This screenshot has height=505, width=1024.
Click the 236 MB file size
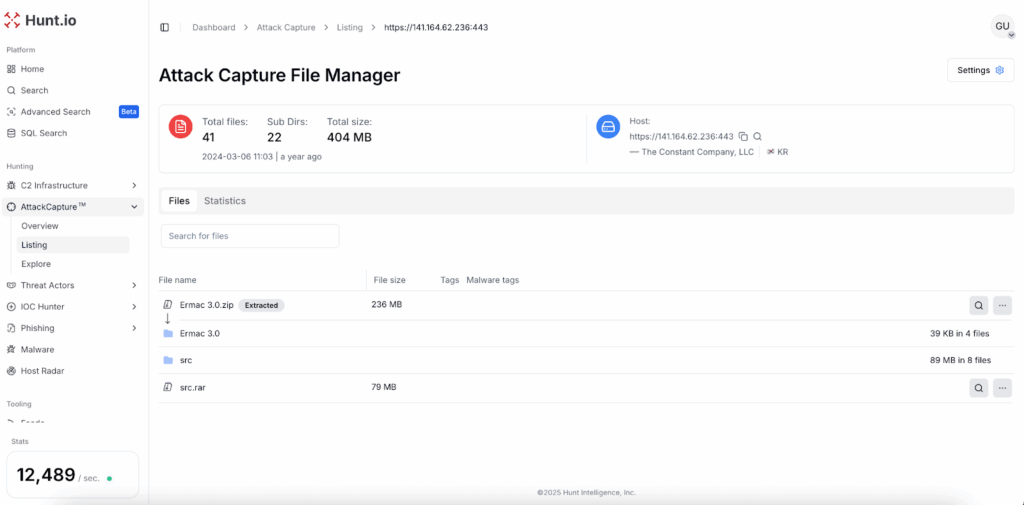click(387, 305)
